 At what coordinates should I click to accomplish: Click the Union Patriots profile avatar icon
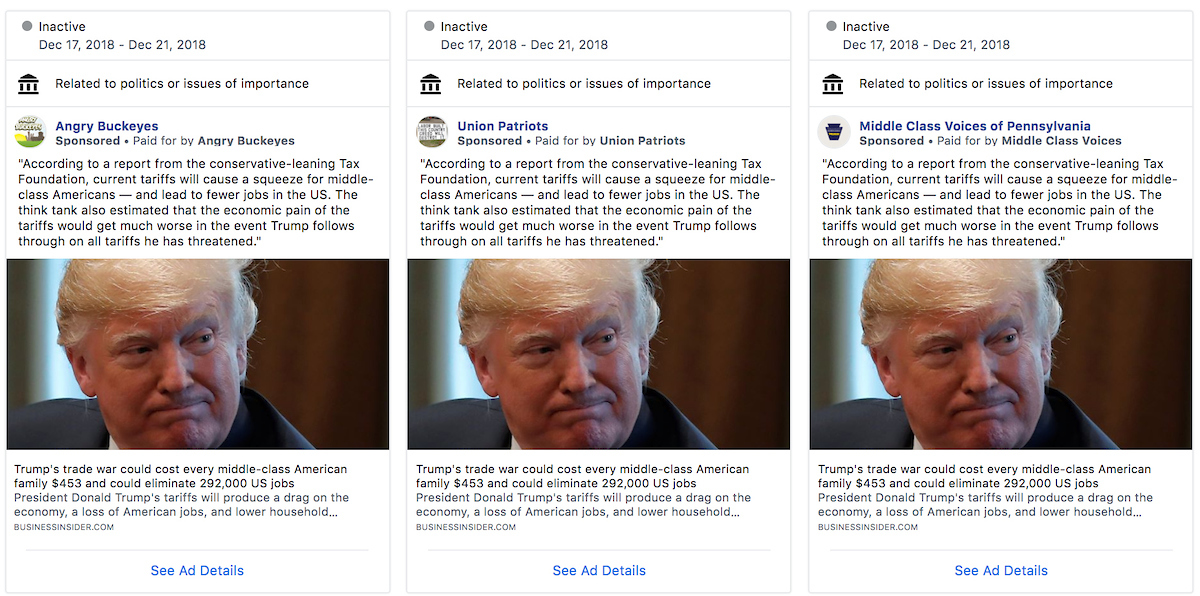pos(432,133)
